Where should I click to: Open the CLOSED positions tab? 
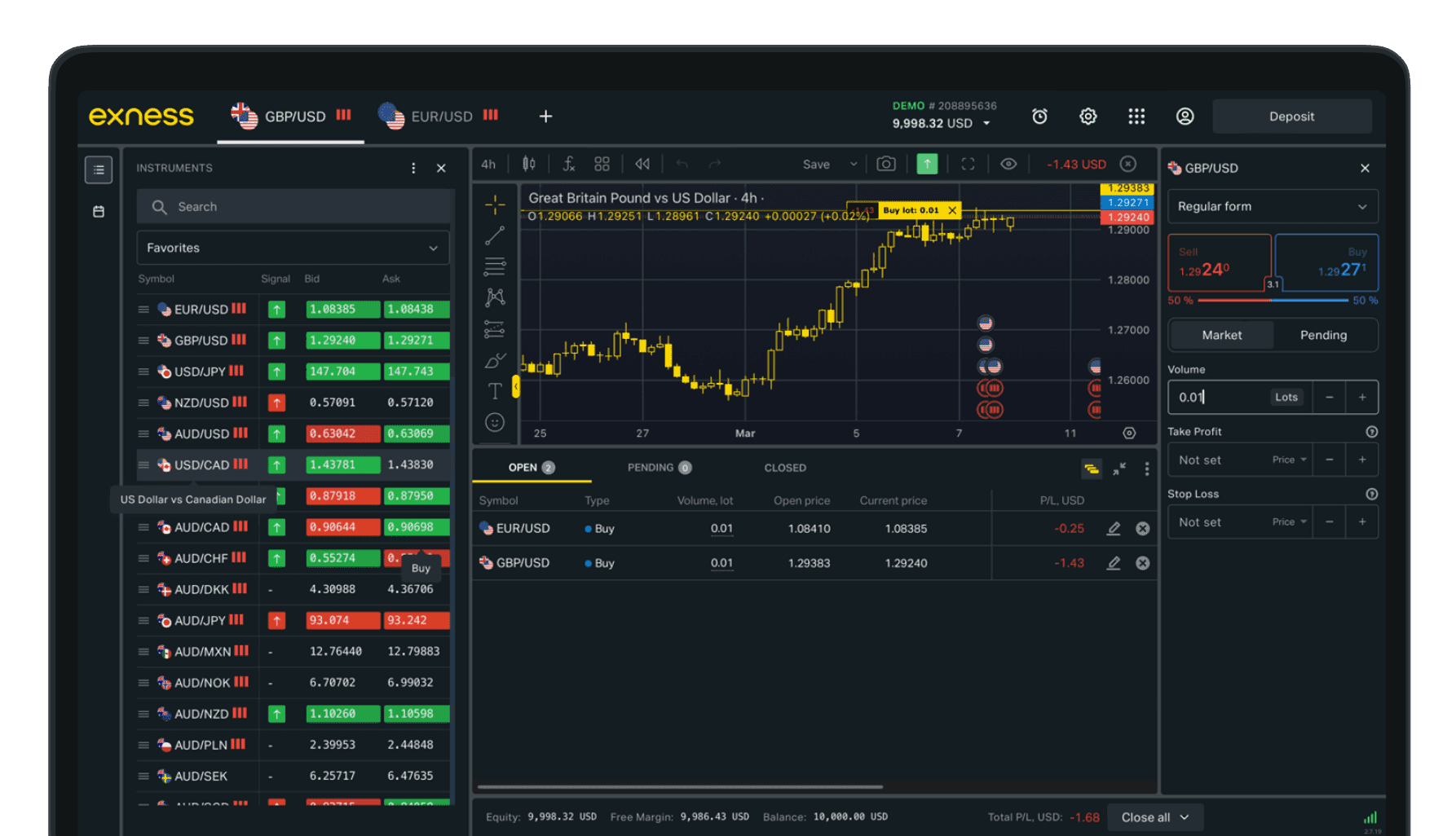click(x=784, y=467)
